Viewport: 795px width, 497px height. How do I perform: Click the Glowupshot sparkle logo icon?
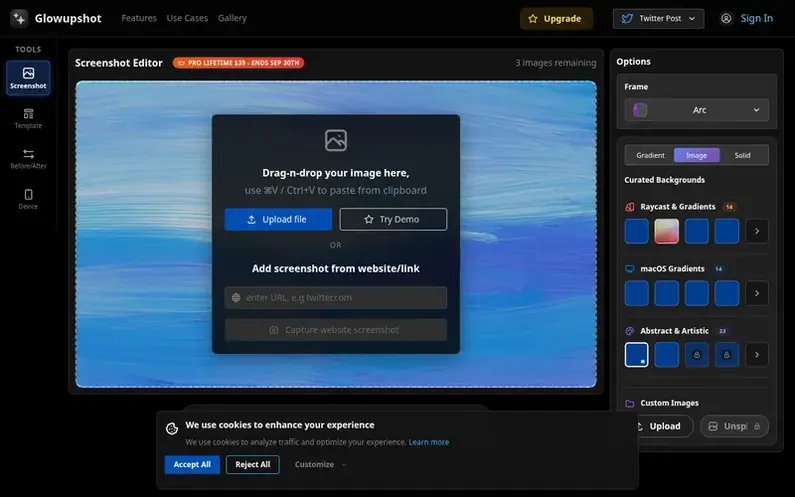click(19, 18)
